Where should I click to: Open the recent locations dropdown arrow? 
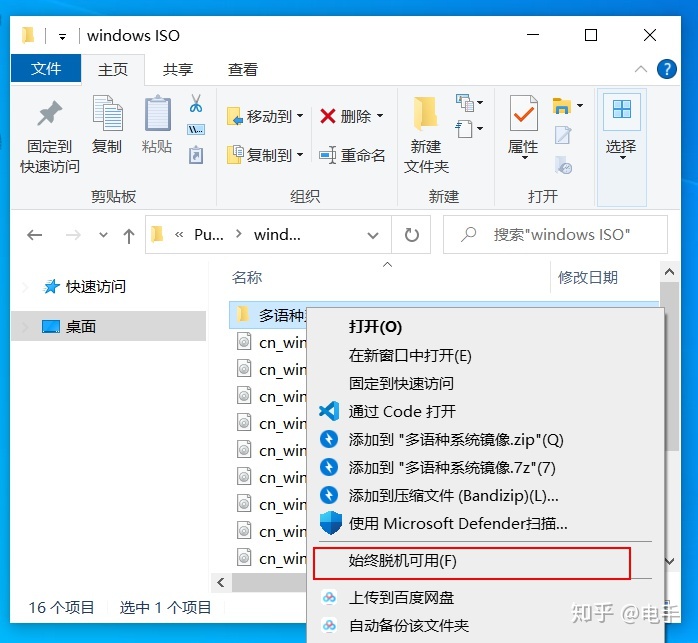coord(103,235)
